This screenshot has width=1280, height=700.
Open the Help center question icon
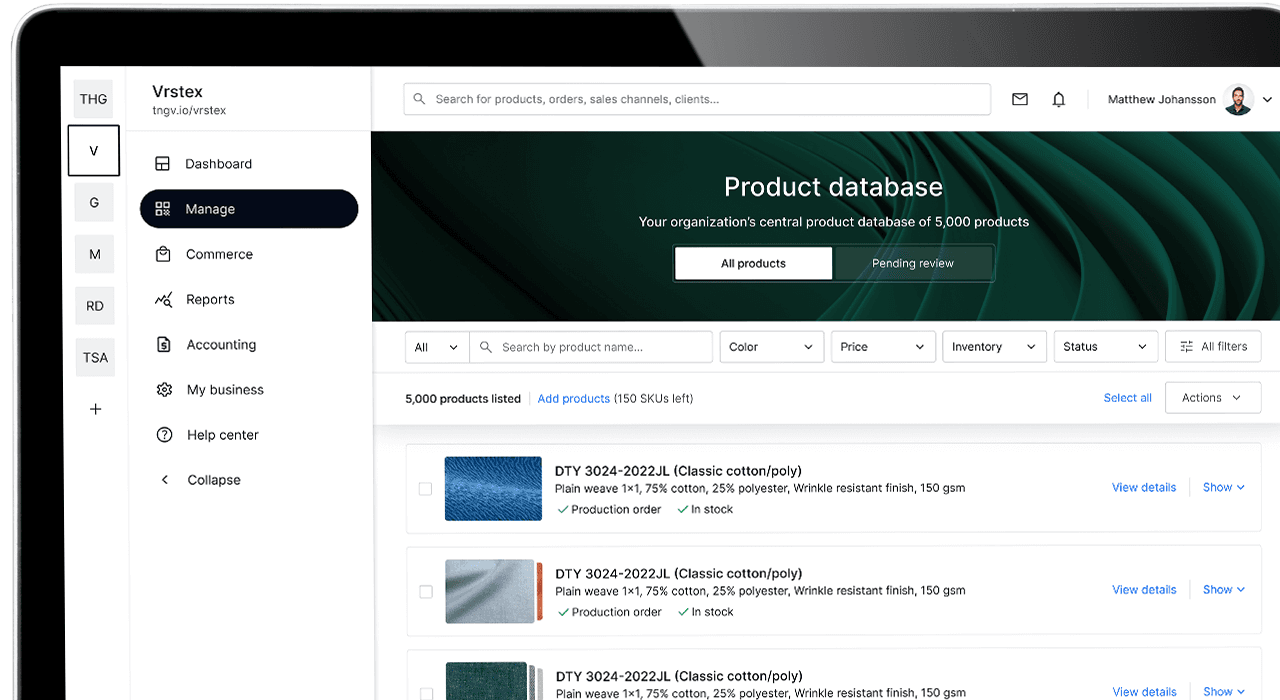pyautogui.click(x=164, y=435)
